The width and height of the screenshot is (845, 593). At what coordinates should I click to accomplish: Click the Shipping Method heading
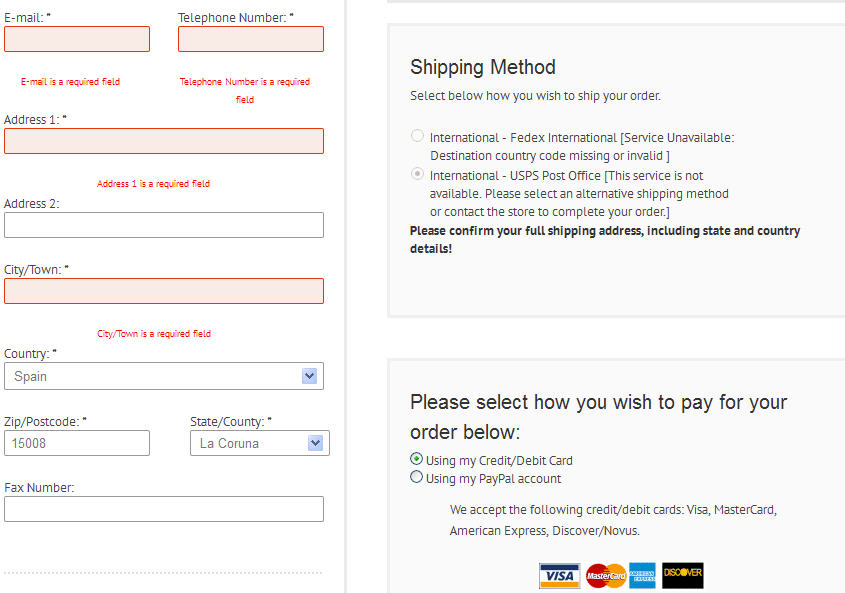pyautogui.click(x=483, y=67)
